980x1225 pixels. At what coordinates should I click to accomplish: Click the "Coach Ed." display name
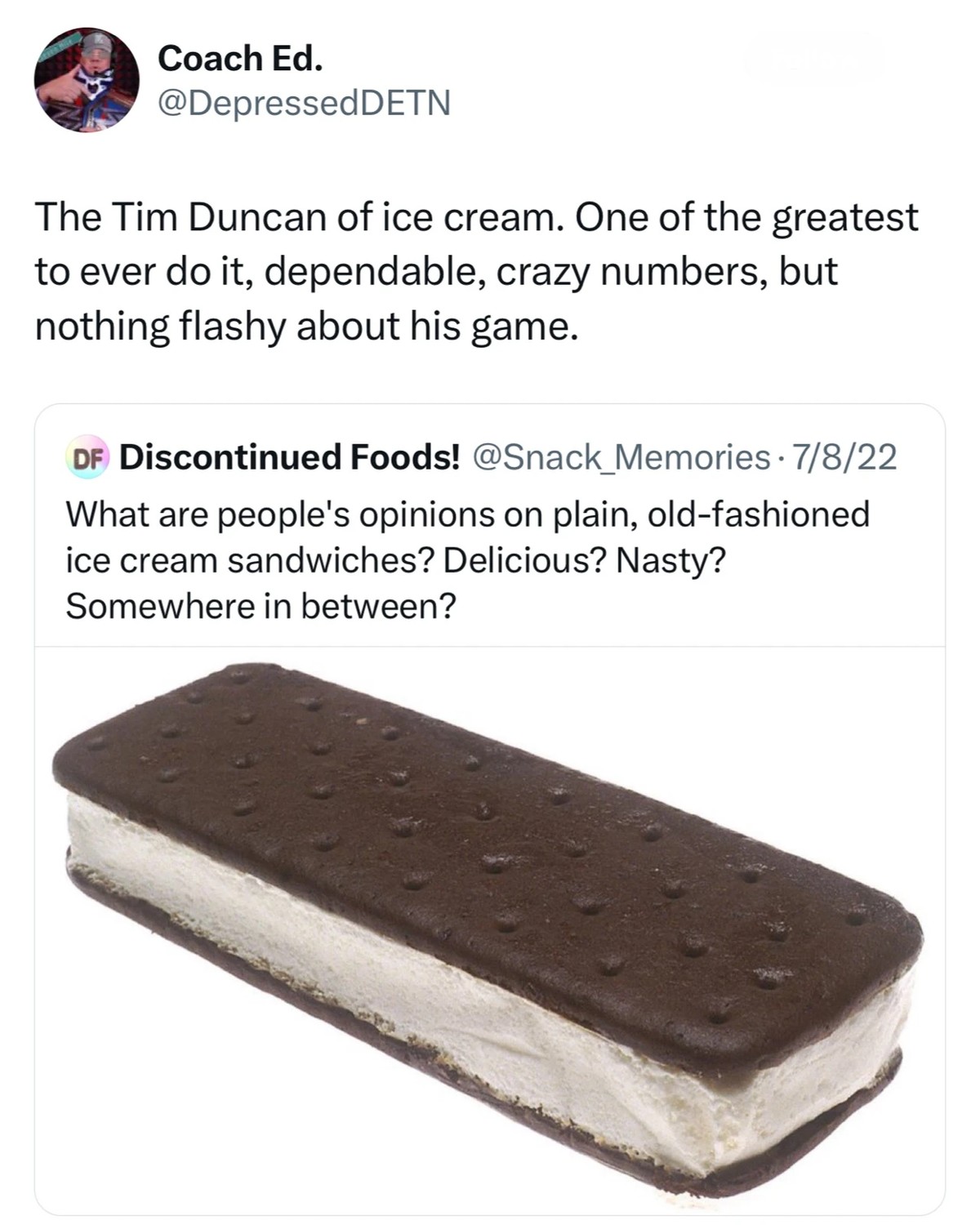point(240,59)
